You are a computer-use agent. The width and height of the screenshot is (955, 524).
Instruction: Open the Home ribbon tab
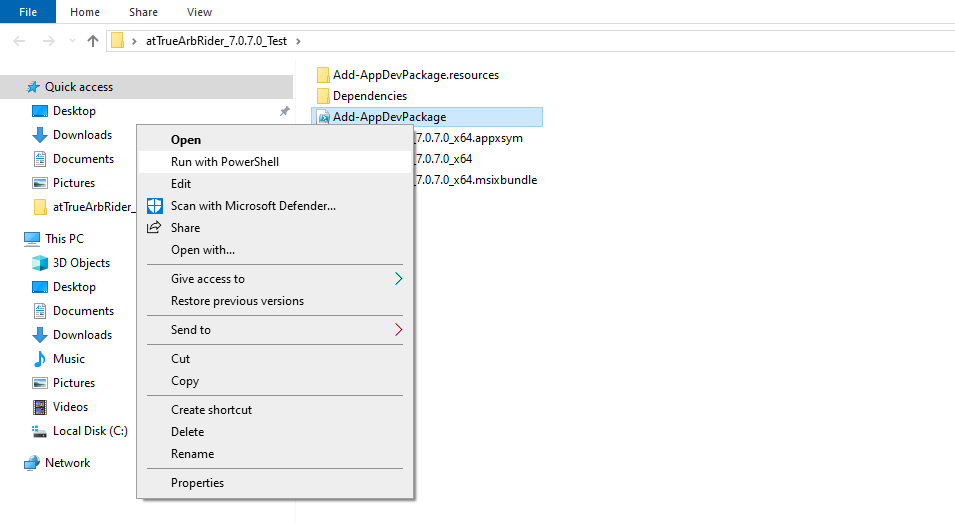click(85, 12)
